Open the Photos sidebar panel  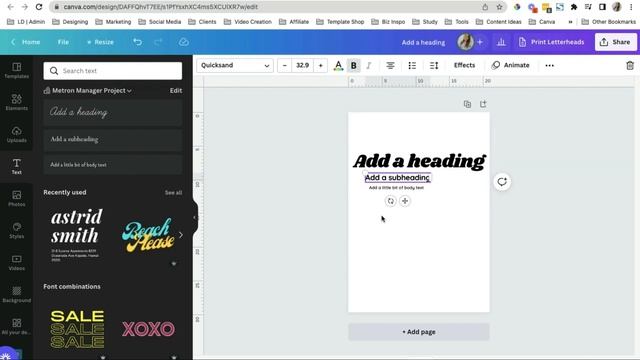16,198
